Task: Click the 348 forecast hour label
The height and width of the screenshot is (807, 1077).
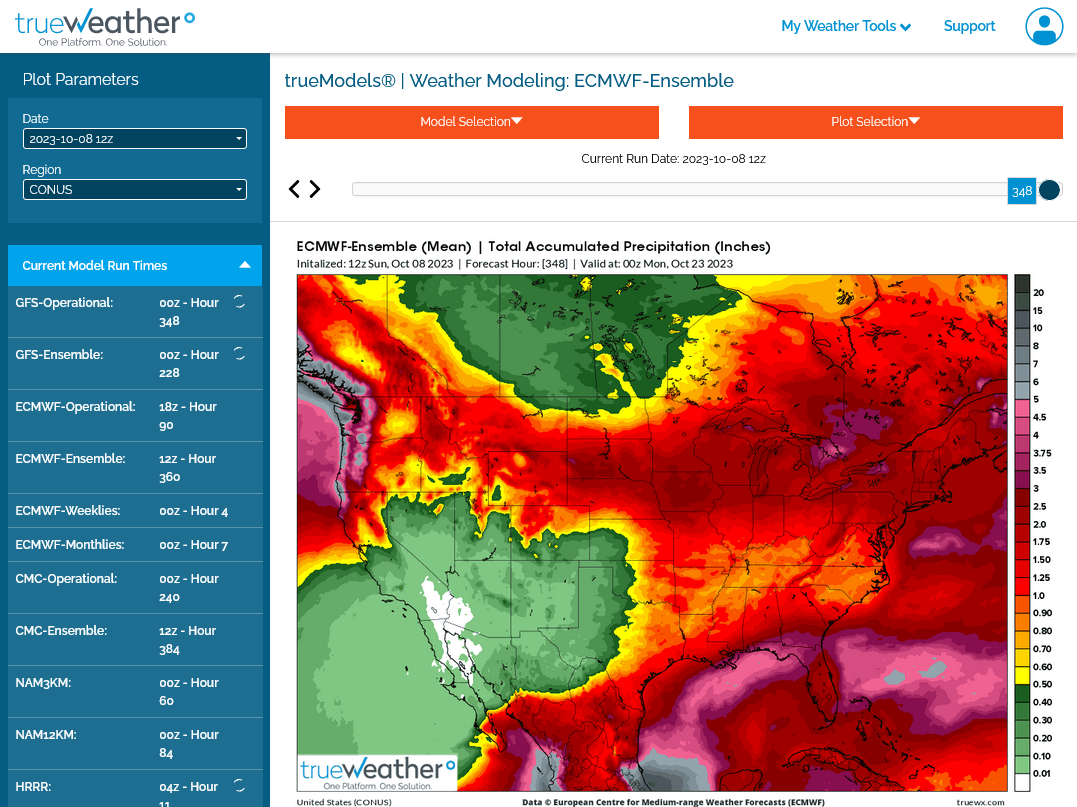Action: [x=1021, y=191]
